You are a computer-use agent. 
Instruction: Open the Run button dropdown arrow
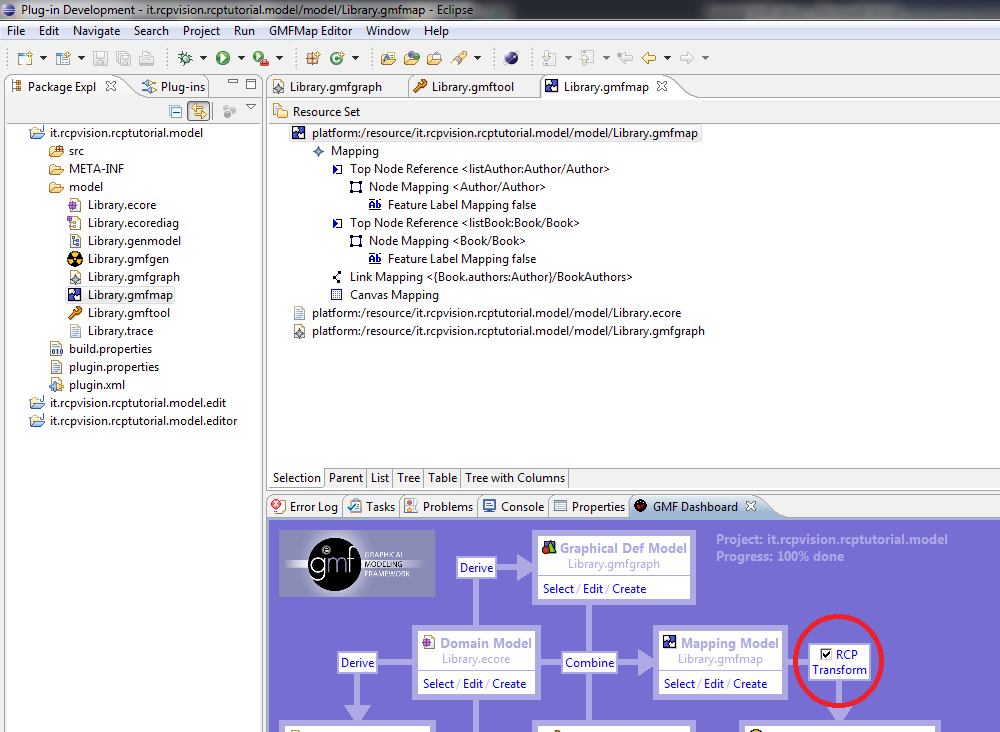pyautogui.click(x=241, y=58)
